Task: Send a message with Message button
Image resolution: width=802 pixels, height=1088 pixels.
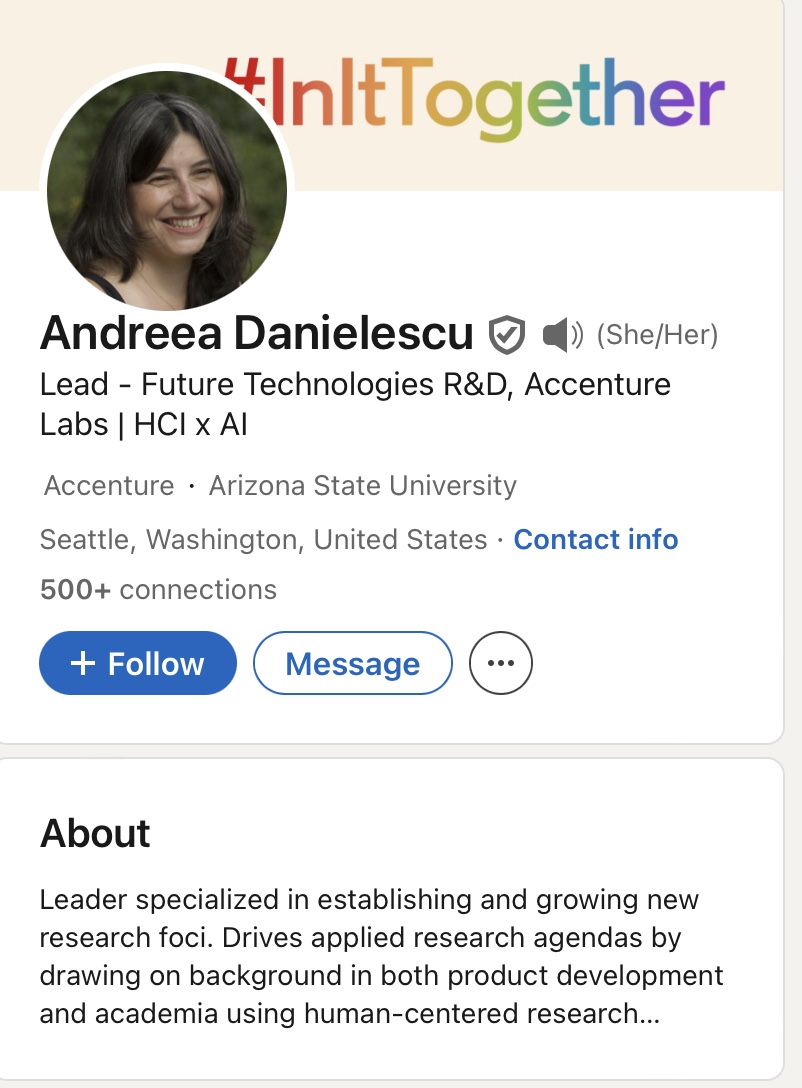Action: coord(352,663)
